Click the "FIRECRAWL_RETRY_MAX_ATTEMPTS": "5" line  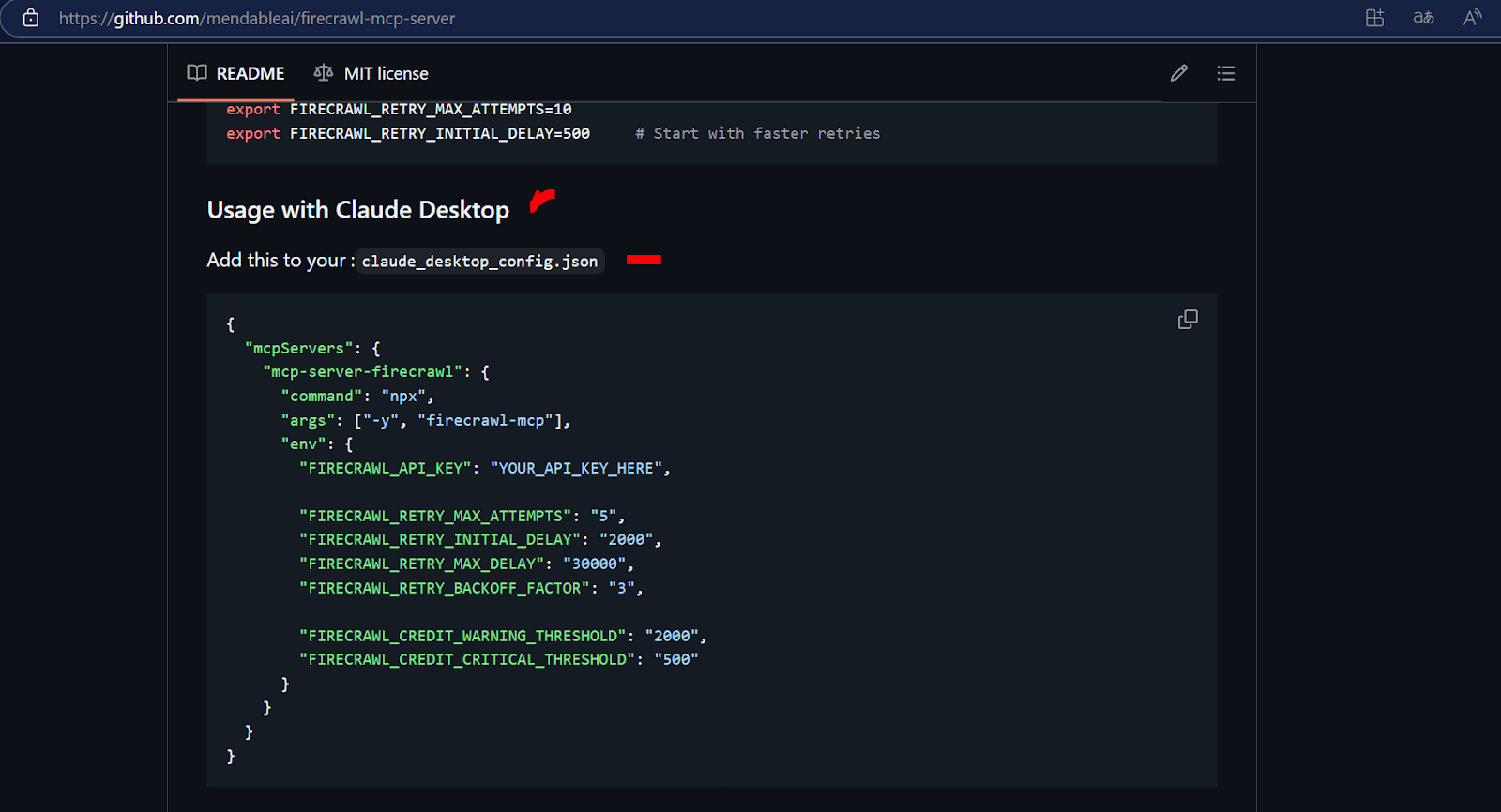[x=462, y=516]
